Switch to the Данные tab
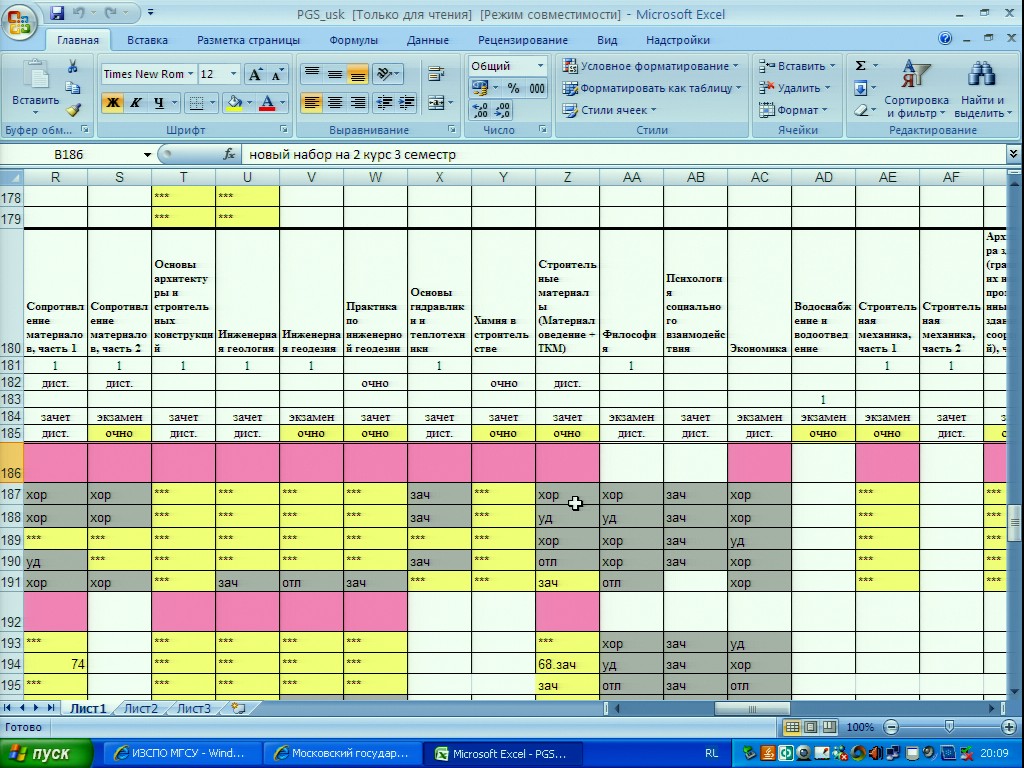Image resolution: width=1024 pixels, height=768 pixels. click(428, 40)
